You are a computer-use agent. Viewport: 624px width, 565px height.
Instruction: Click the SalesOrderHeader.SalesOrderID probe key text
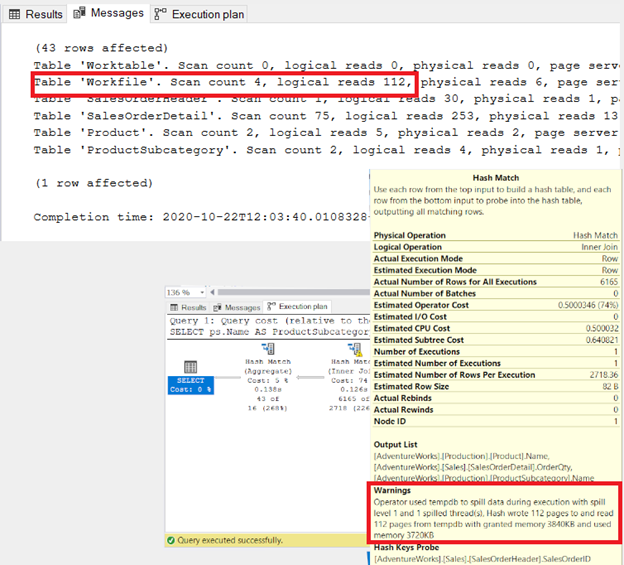click(x=482, y=559)
